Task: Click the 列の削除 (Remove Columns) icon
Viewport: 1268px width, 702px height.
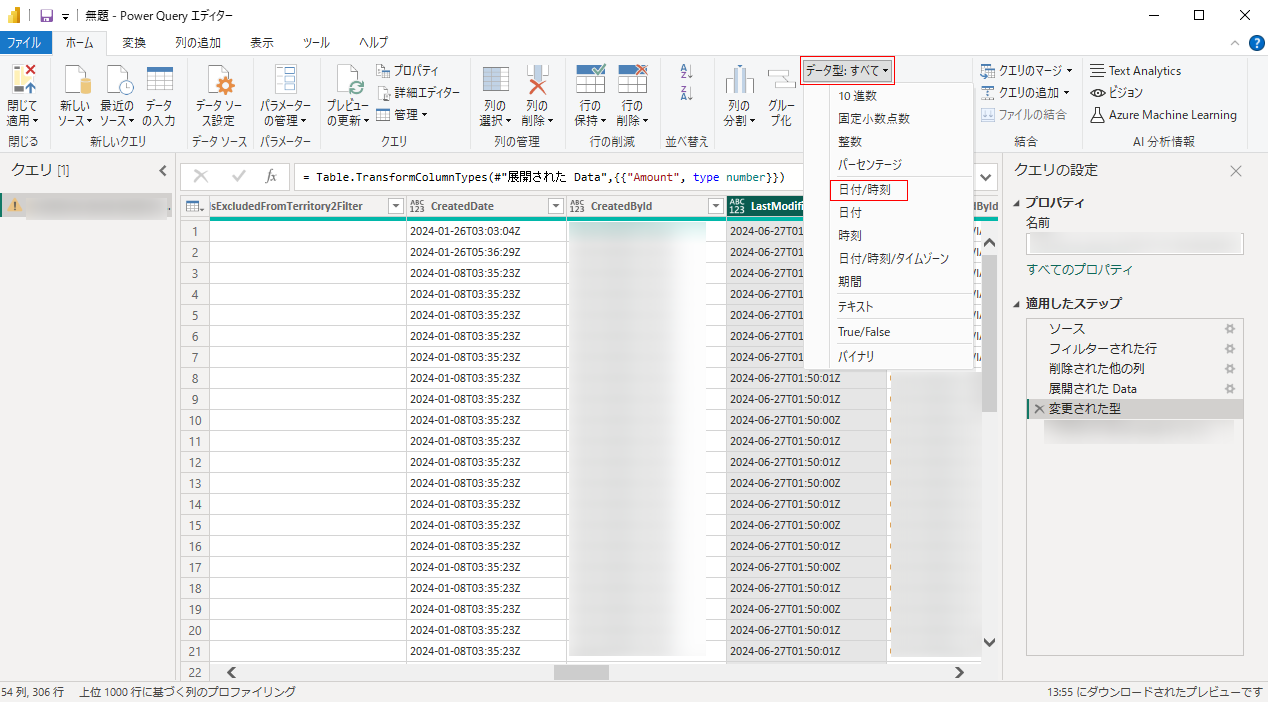Action: (x=537, y=80)
